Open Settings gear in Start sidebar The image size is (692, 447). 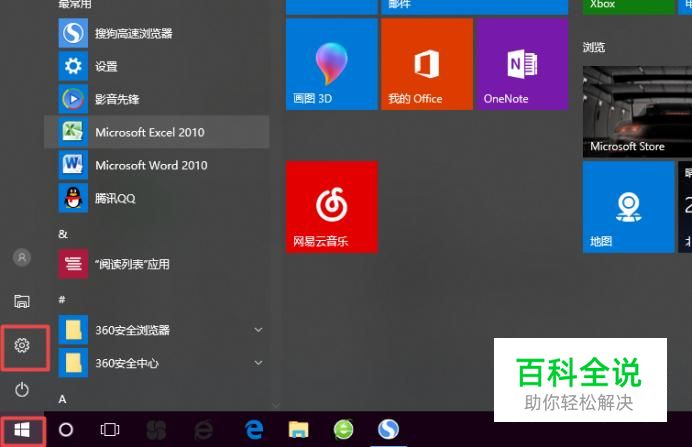[22, 345]
